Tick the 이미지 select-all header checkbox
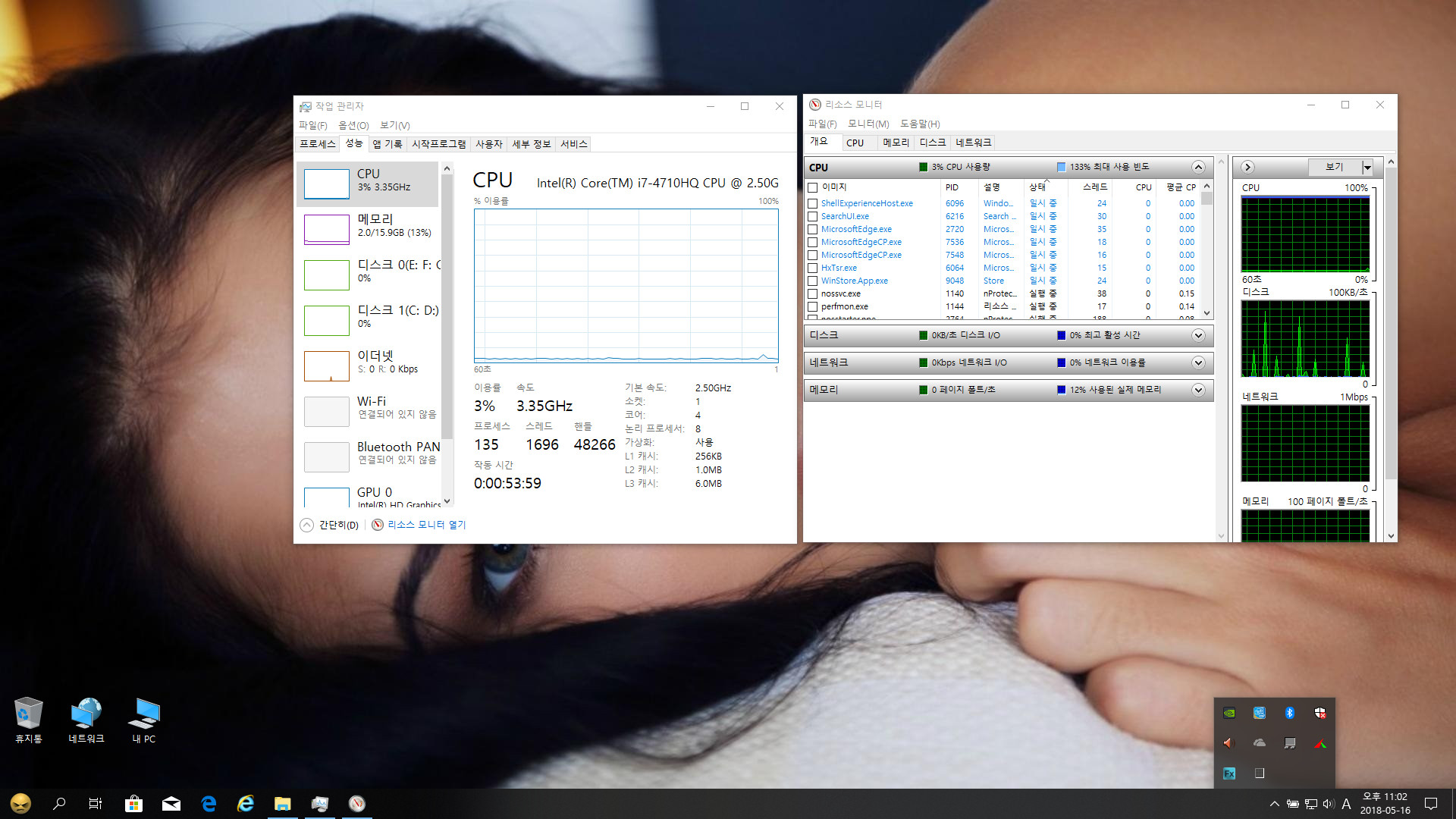Image resolution: width=1456 pixels, height=819 pixels. 813,187
